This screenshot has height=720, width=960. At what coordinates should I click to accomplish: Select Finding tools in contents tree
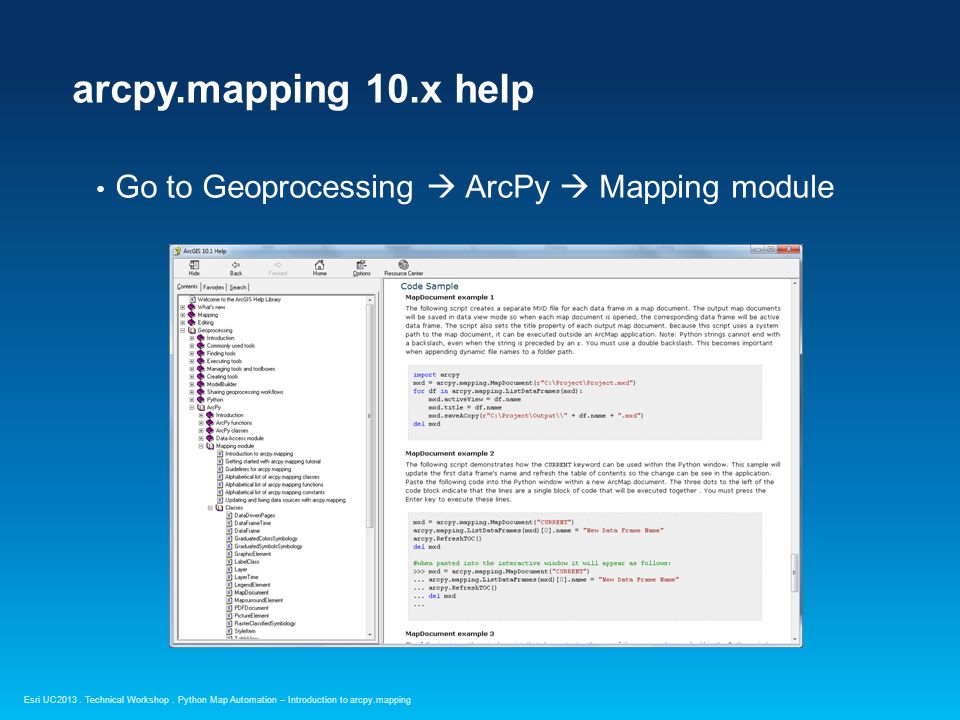point(221,354)
